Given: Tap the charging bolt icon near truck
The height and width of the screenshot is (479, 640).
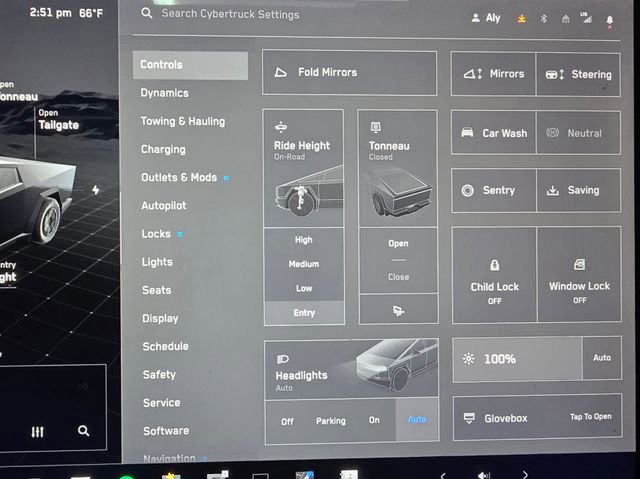Looking at the screenshot, I should (96, 190).
